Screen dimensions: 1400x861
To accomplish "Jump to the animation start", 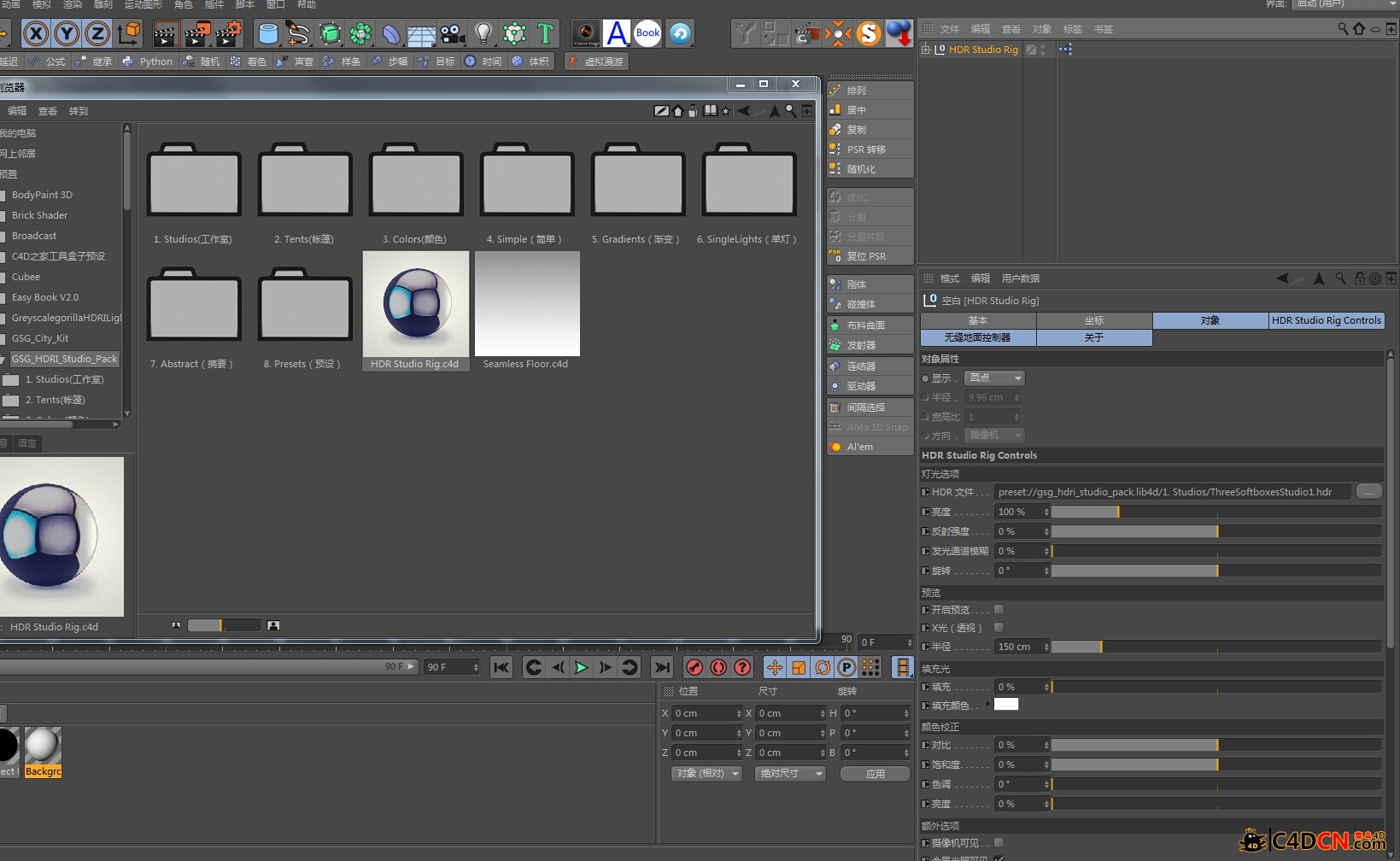I will pos(501,667).
